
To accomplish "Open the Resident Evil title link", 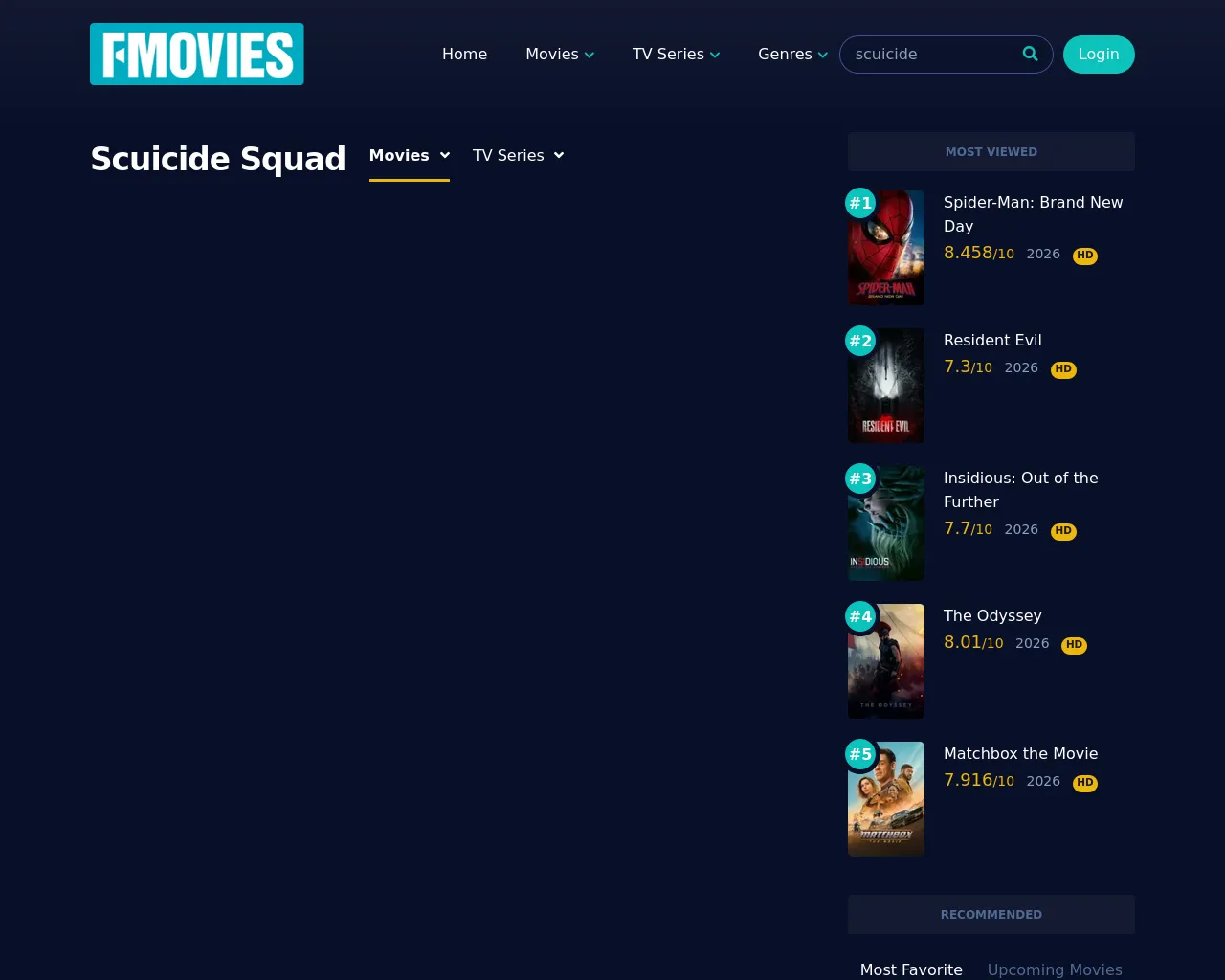I will pos(992,340).
